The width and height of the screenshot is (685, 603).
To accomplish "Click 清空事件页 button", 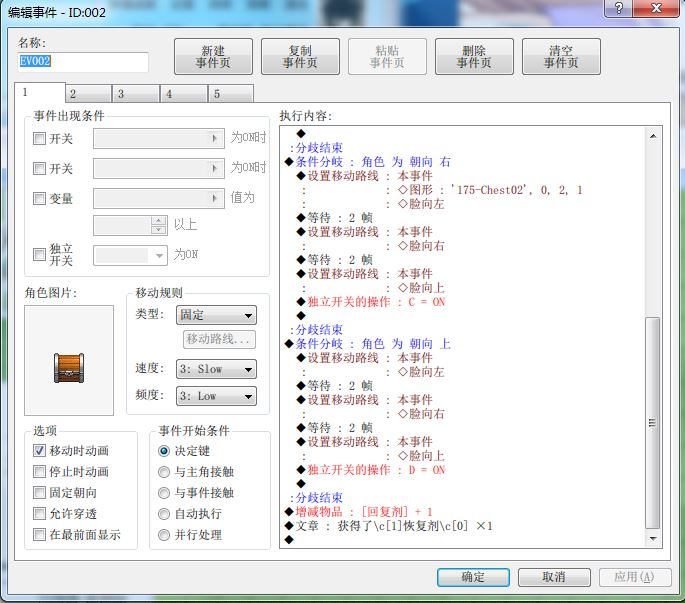I will point(561,57).
